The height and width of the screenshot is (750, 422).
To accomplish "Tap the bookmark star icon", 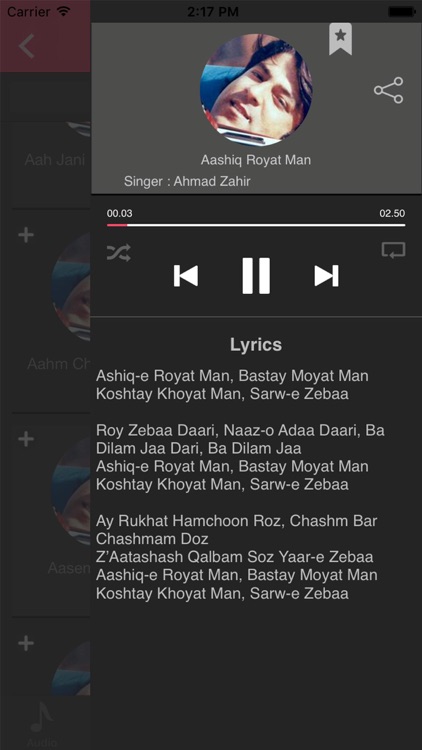I will pos(340,39).
